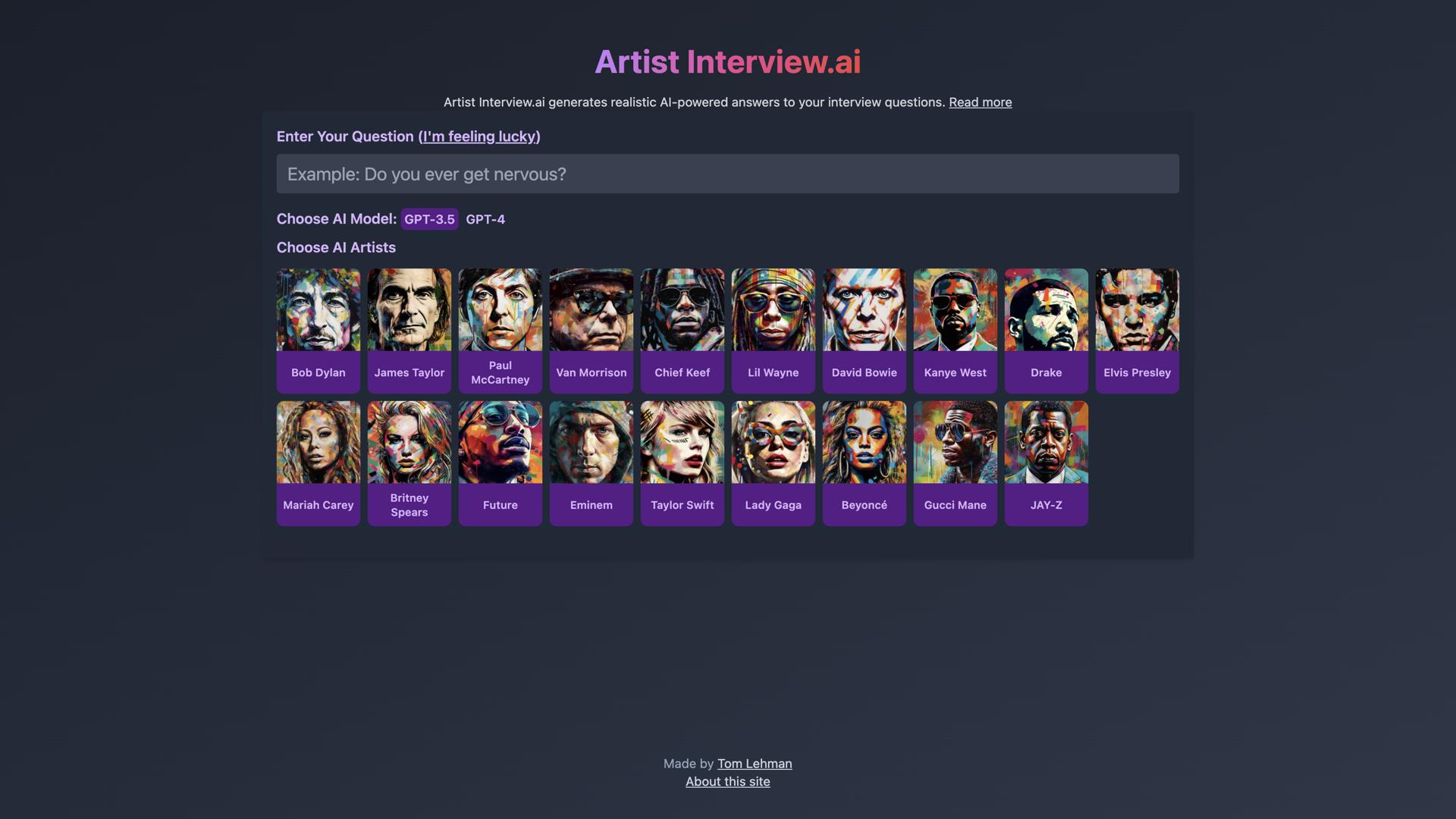Select the Bob Dylan artist thumbnail
1456x819 pixels.
318,330
